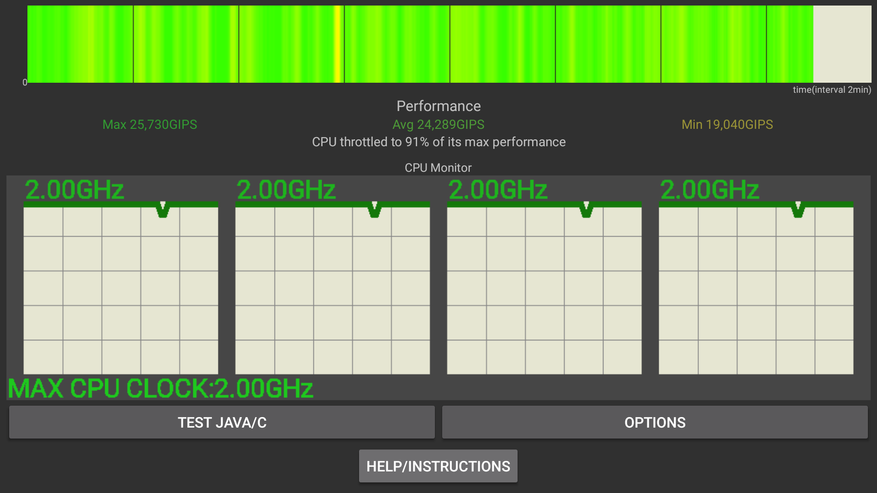Click the 'Max 25,730GIPS' value

tap(150, 124)
